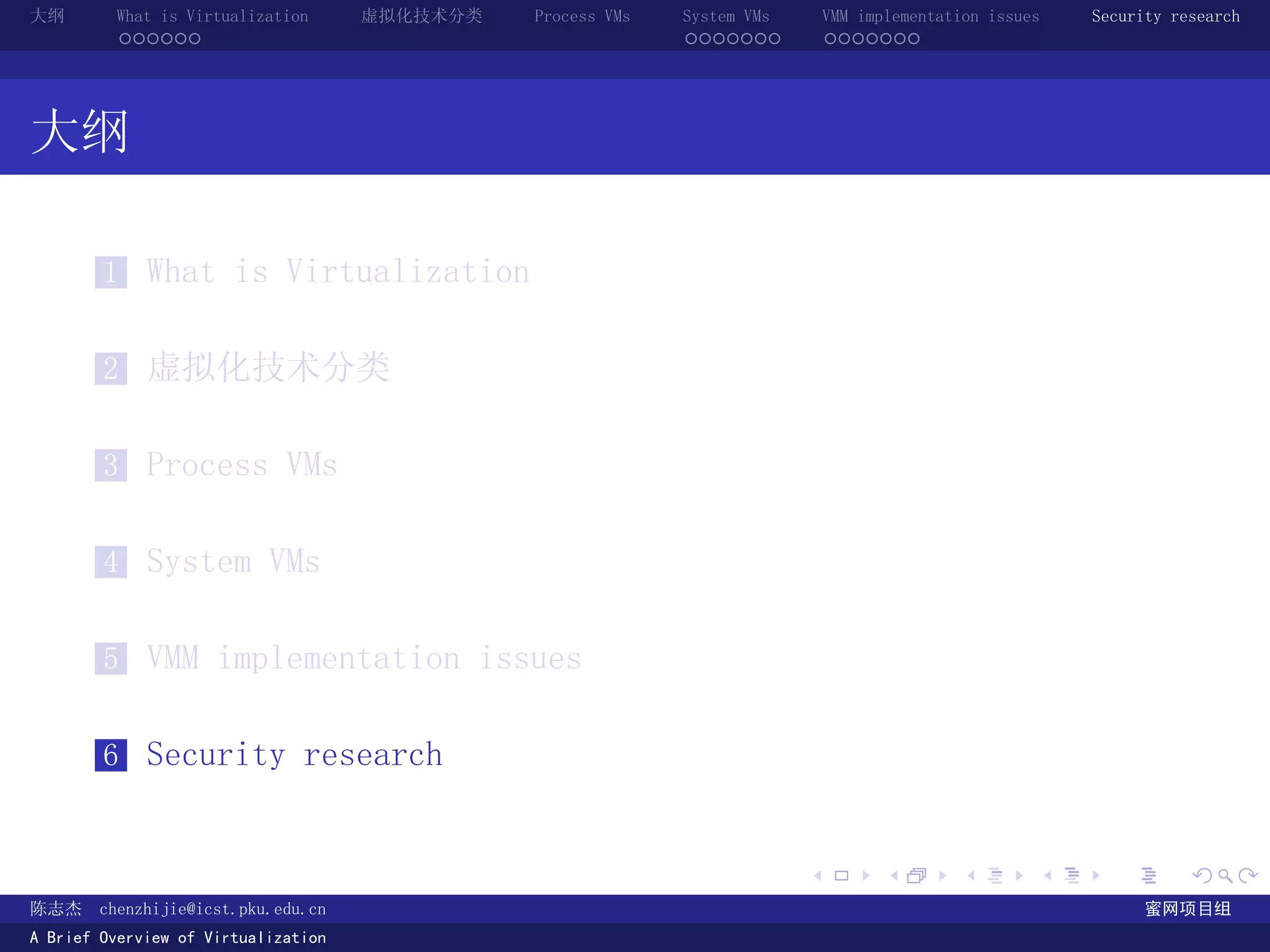The height and width of the screenshot is (952, 1270).
Task: Open System VMs in header bar
Action: pos(726,16)
